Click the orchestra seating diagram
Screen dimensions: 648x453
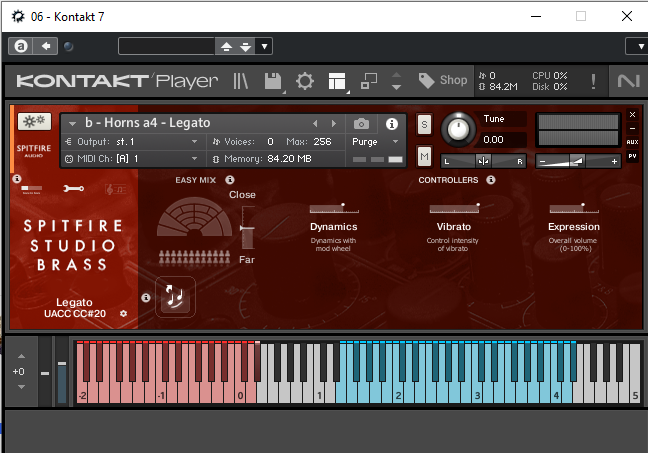point(194,217)
